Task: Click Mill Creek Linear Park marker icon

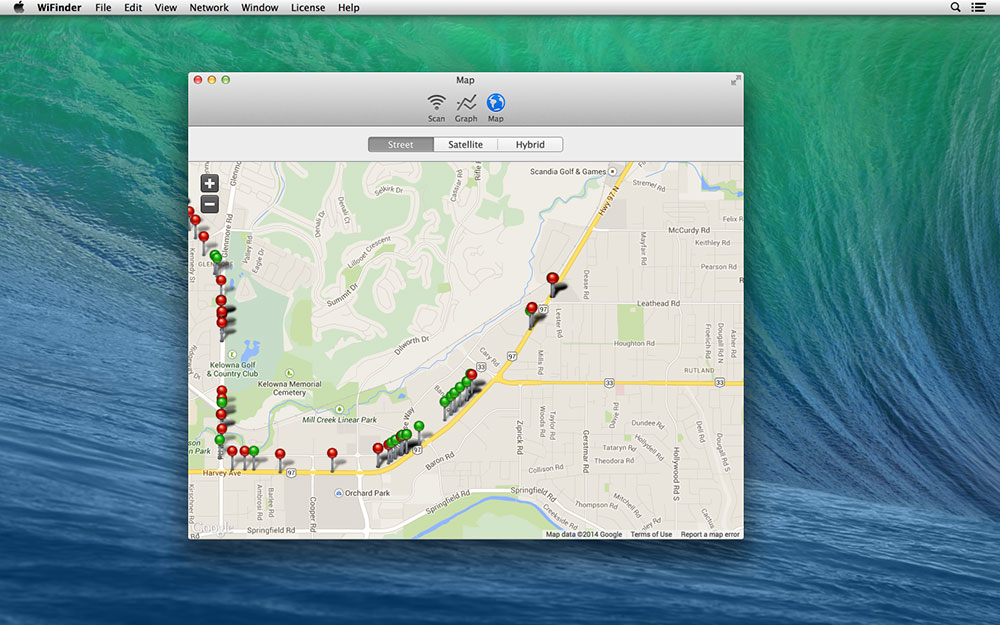Action: tap(339, 409)
